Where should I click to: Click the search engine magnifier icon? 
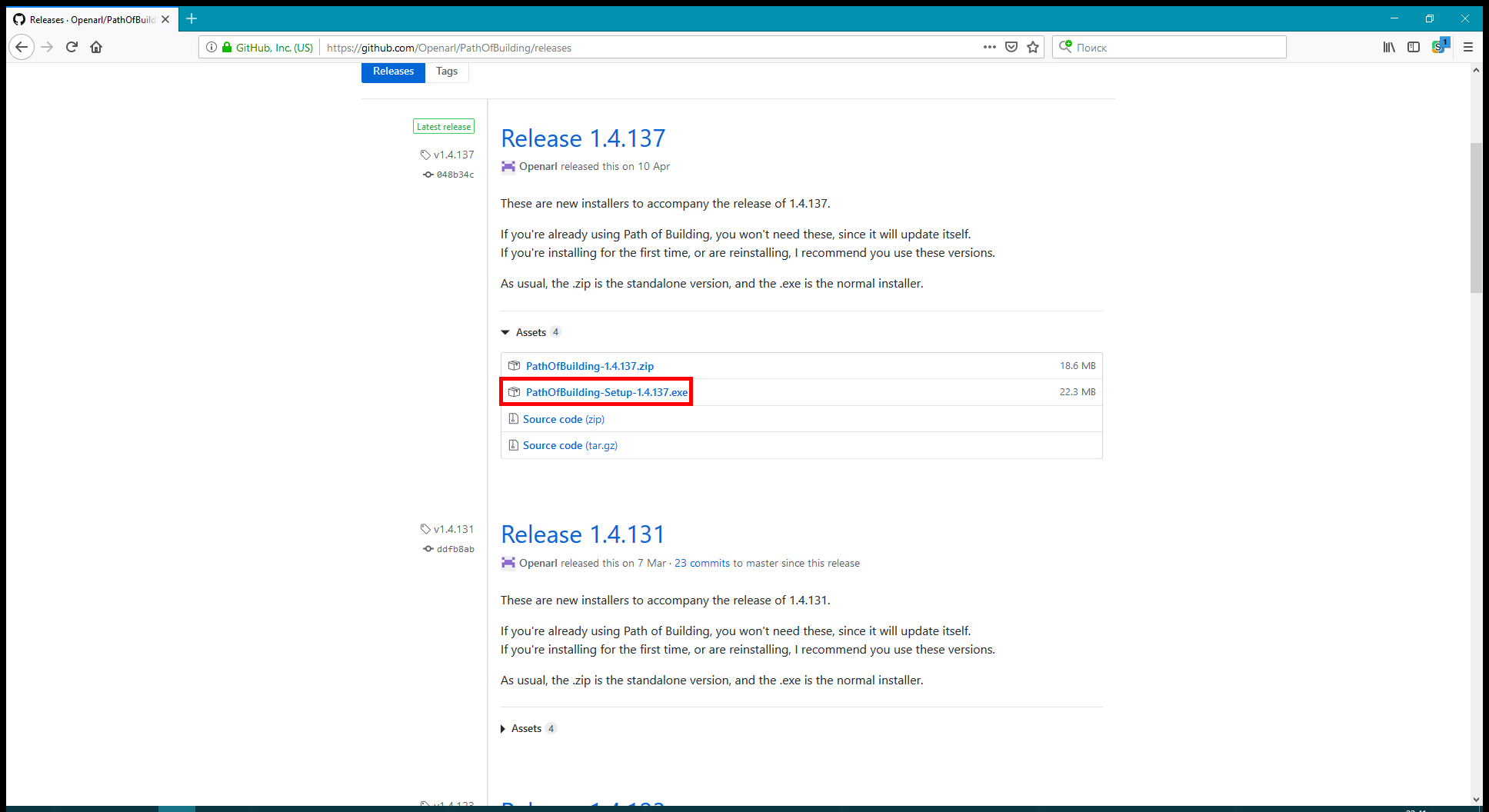coord(1065,46)
